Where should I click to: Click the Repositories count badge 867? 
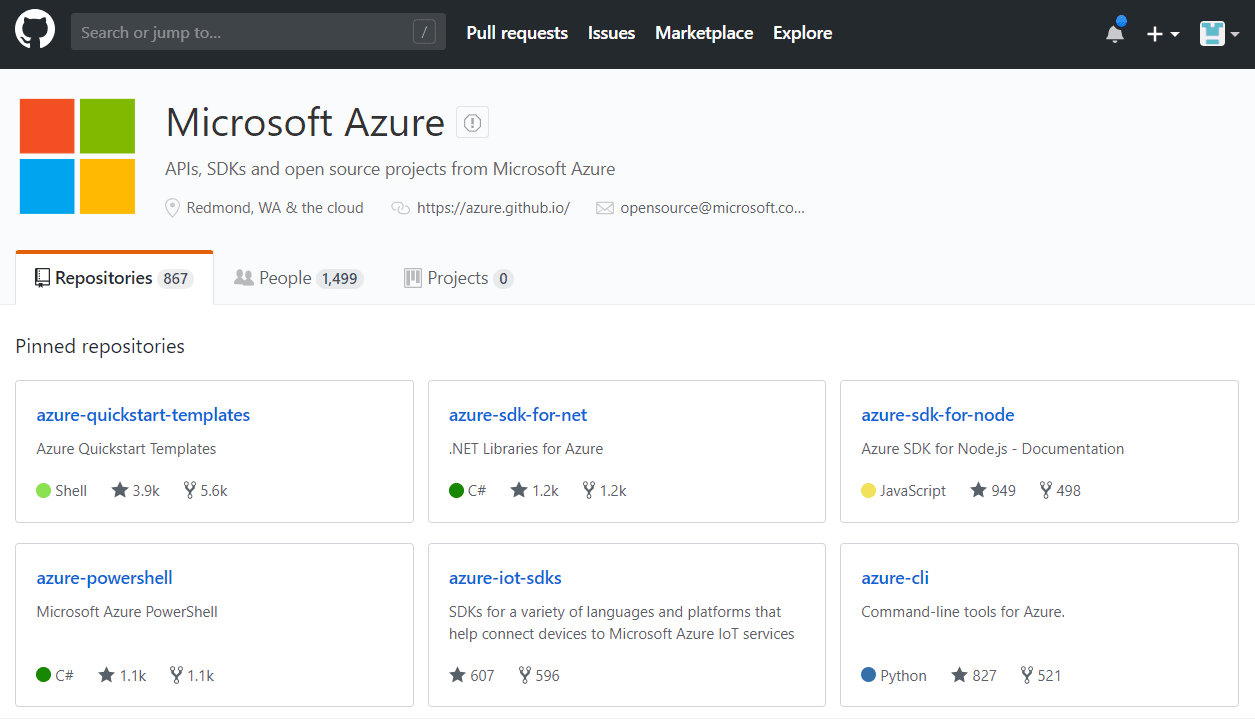(176, 279)
